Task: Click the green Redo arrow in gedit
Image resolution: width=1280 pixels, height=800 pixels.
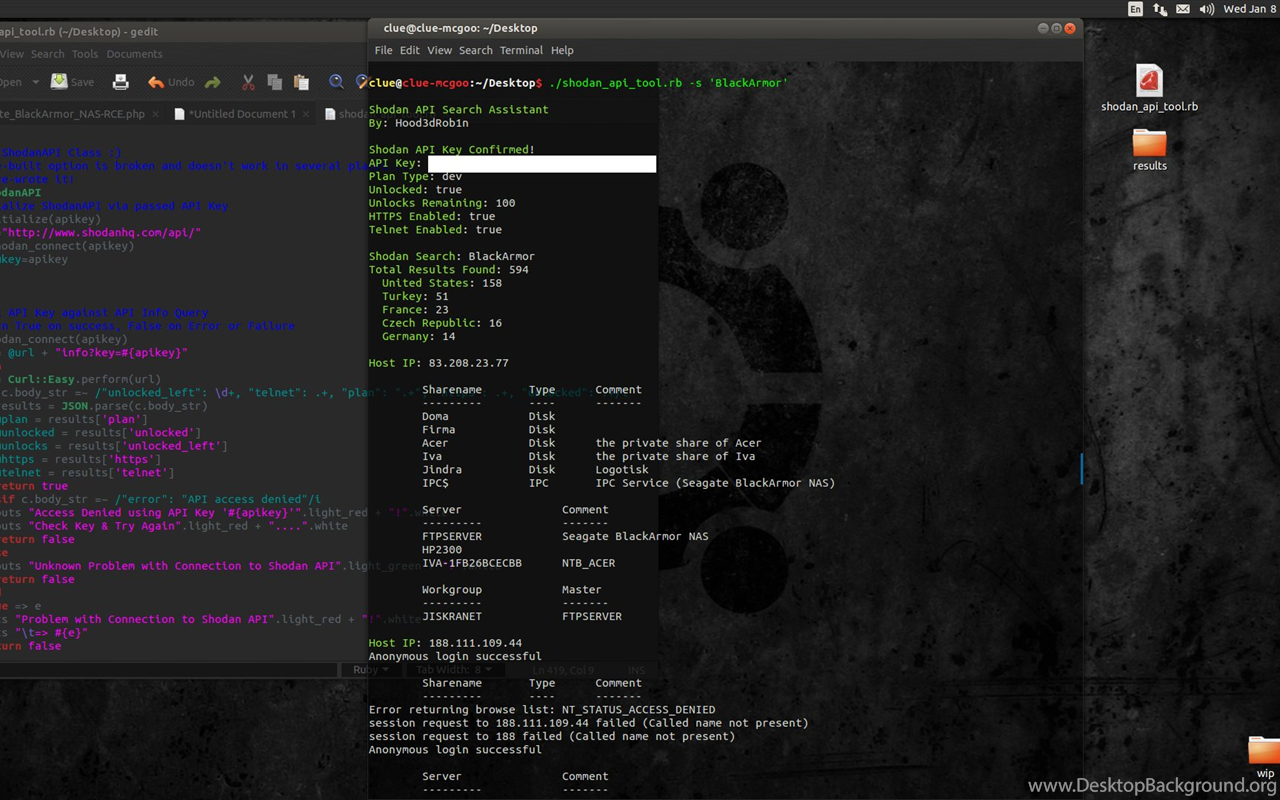Action: coord(212,82)
